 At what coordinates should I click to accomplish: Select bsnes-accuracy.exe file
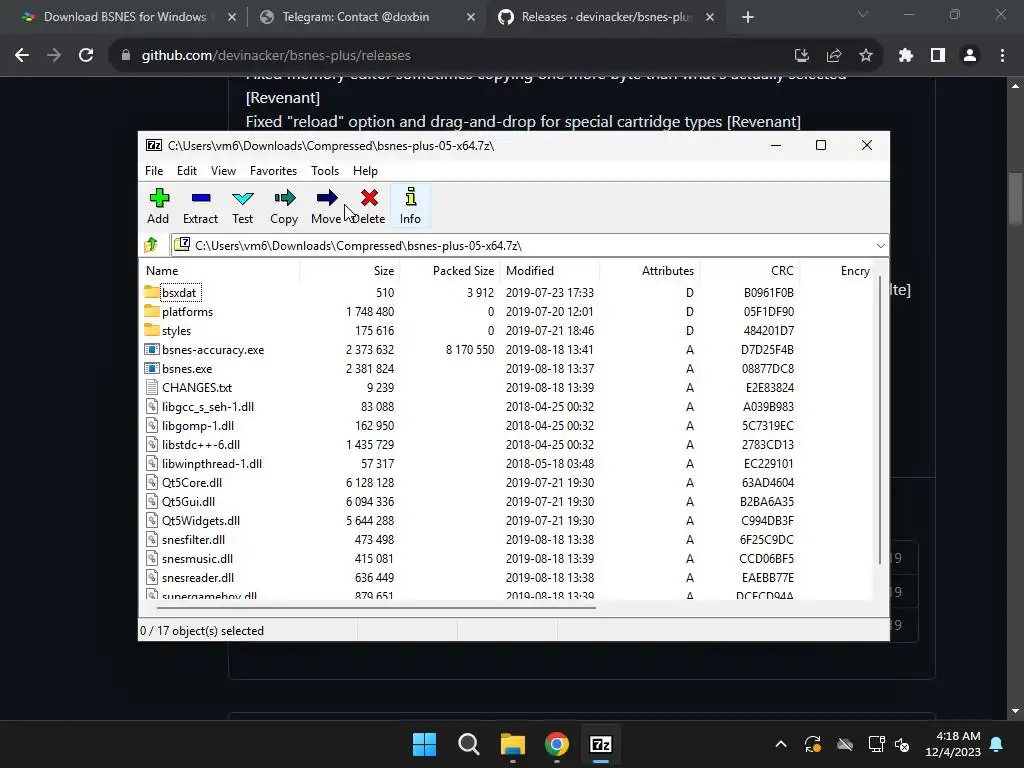click(x=213, y=349)
